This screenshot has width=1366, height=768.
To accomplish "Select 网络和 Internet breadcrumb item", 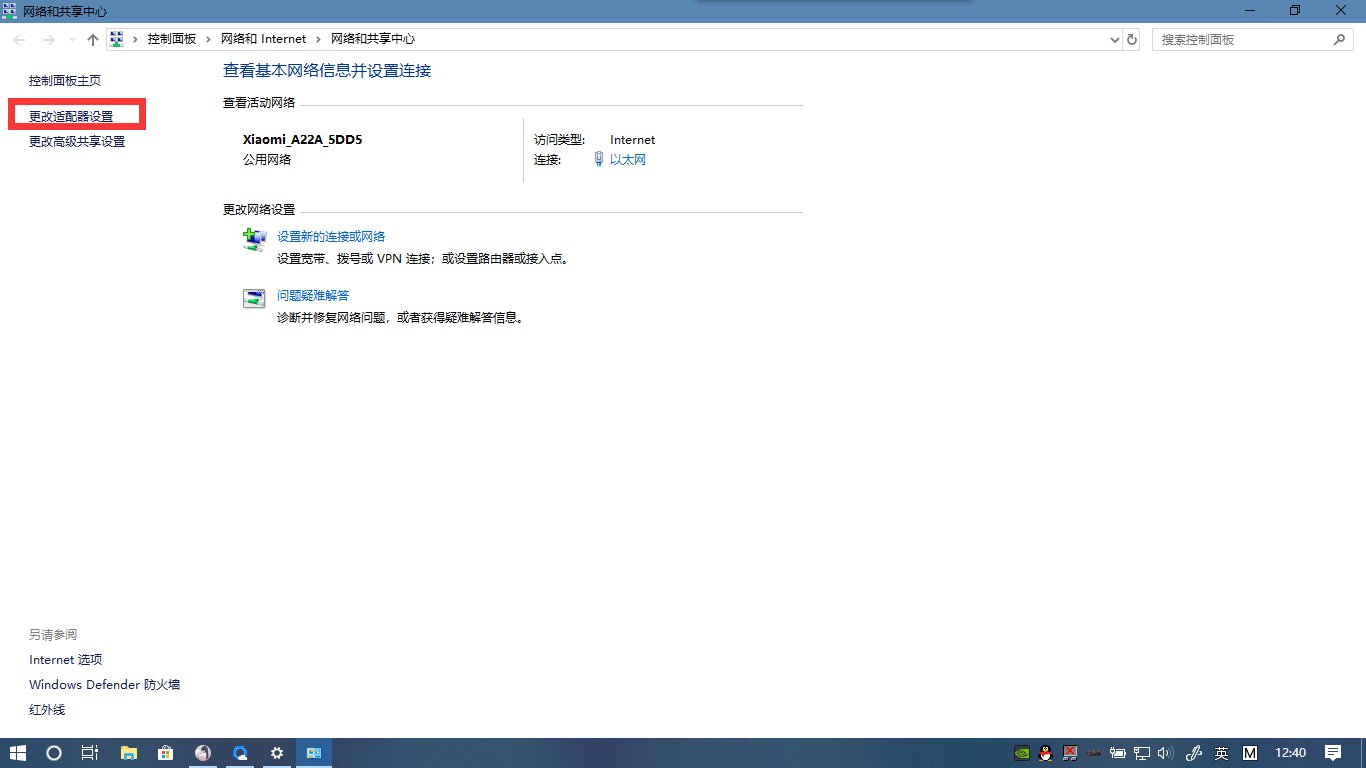I will [x=263, y=39].
